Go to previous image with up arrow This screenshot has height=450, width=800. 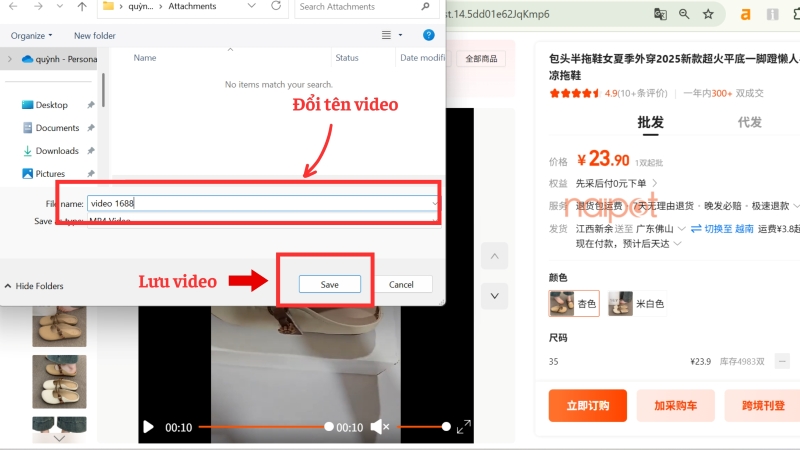click(494, 256)
